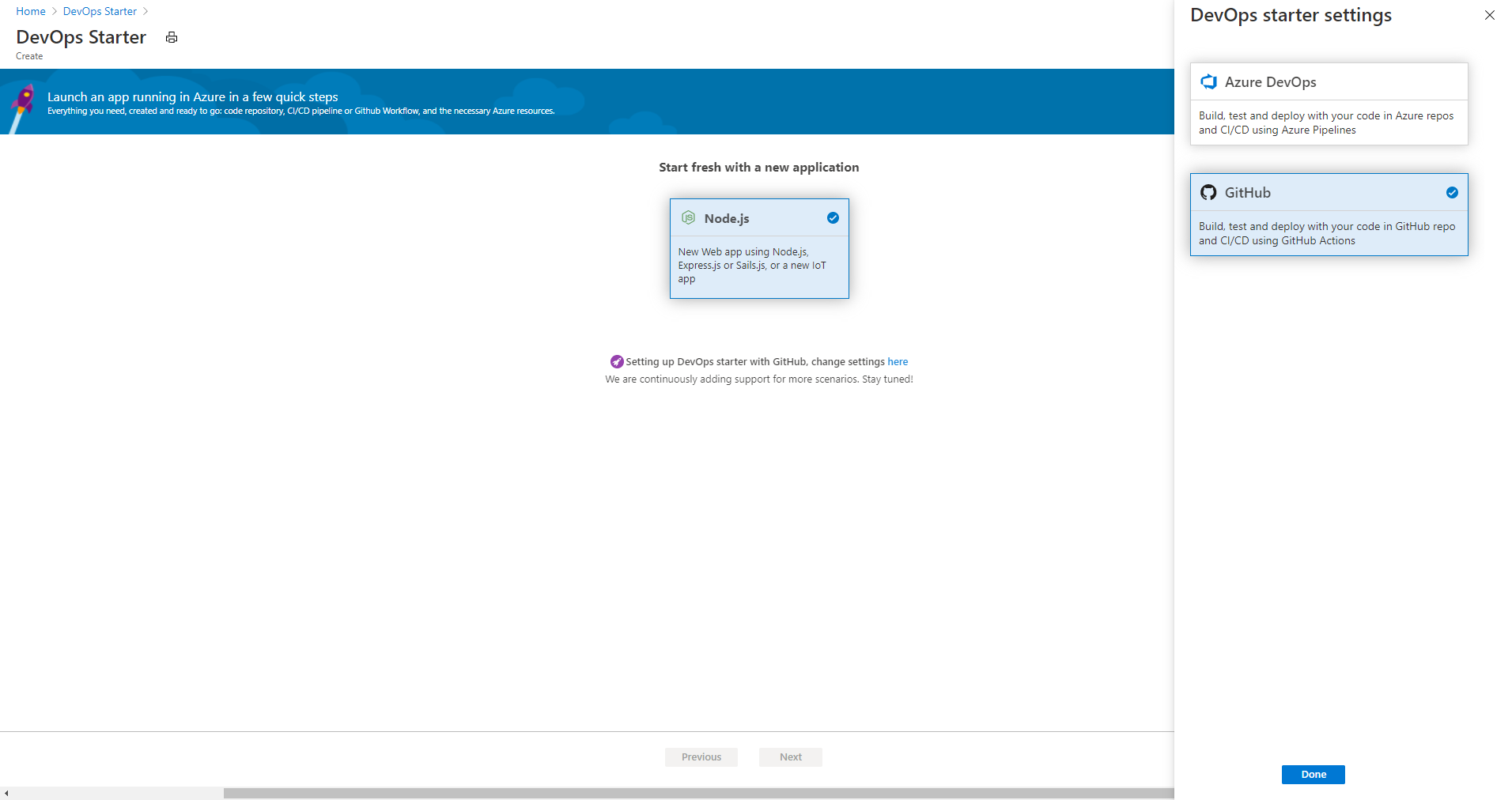Viewport: 1512px width, 800px height.
Task: Click the purple rocket icon near GitHub settings text
Action: tap(617, 362)
